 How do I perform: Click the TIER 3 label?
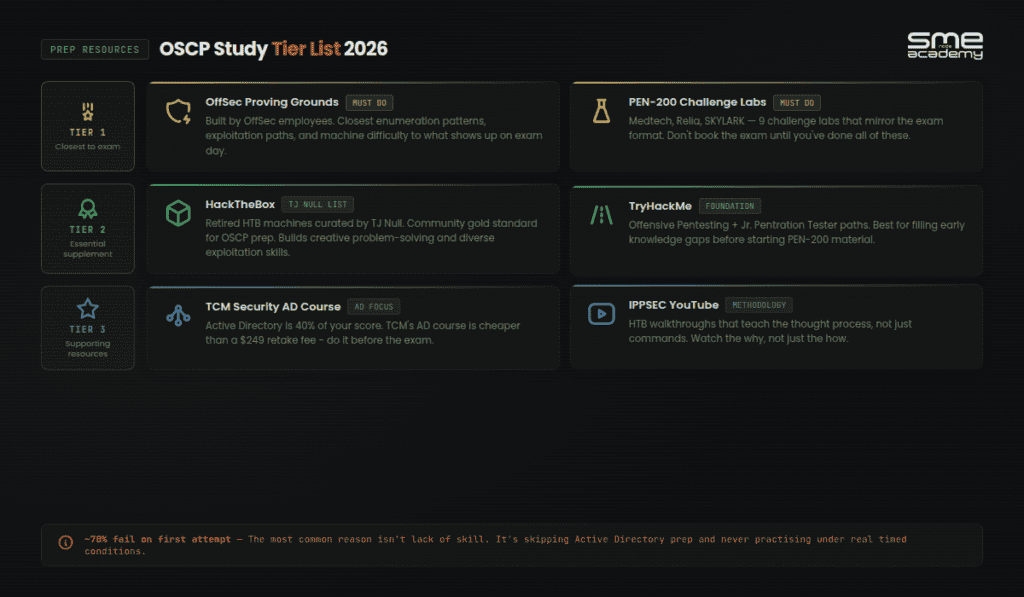[x=88, y=329]
